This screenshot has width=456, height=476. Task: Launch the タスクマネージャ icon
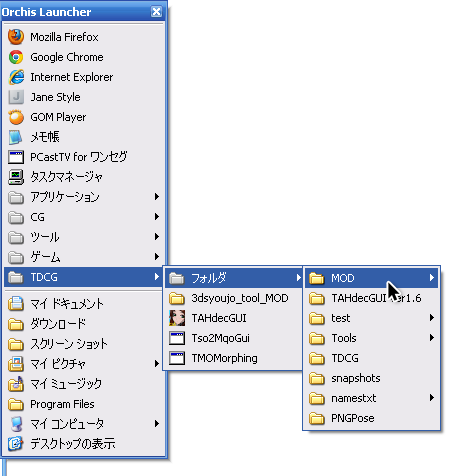[x=16, y=177]
